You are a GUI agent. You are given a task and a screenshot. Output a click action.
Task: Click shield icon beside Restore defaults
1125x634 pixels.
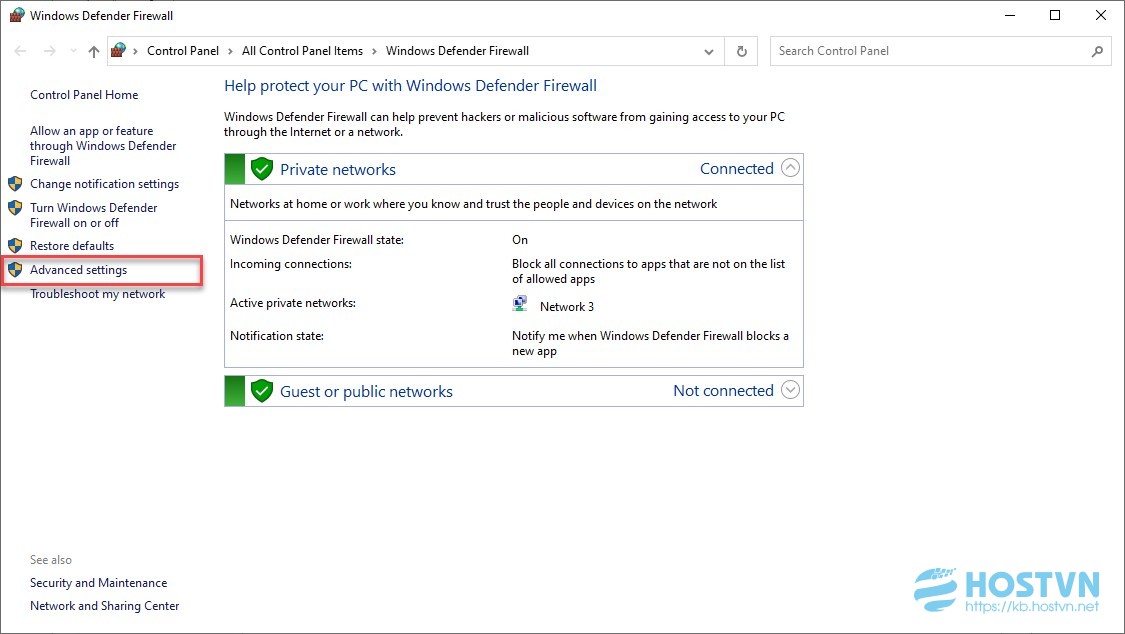(x=15, y=245)
